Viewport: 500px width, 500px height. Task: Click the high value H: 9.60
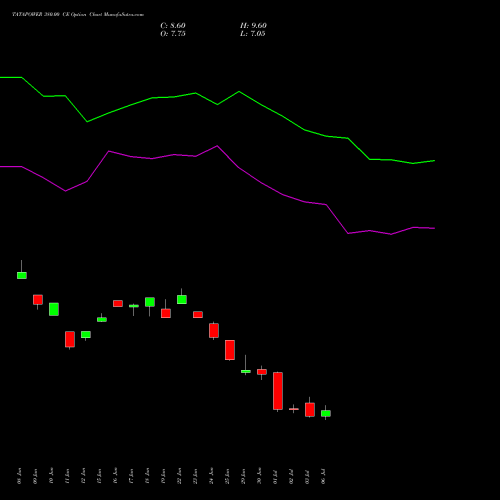(x=253, y=26)
